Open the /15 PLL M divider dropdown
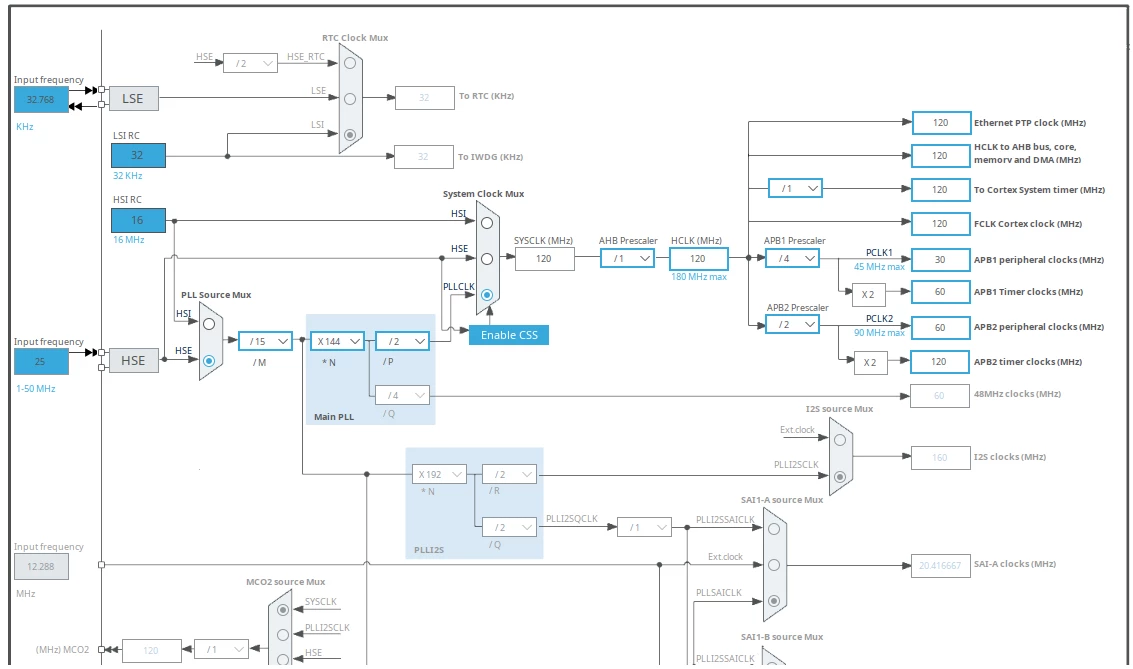 pyautogui.click(x=265, y=341)
